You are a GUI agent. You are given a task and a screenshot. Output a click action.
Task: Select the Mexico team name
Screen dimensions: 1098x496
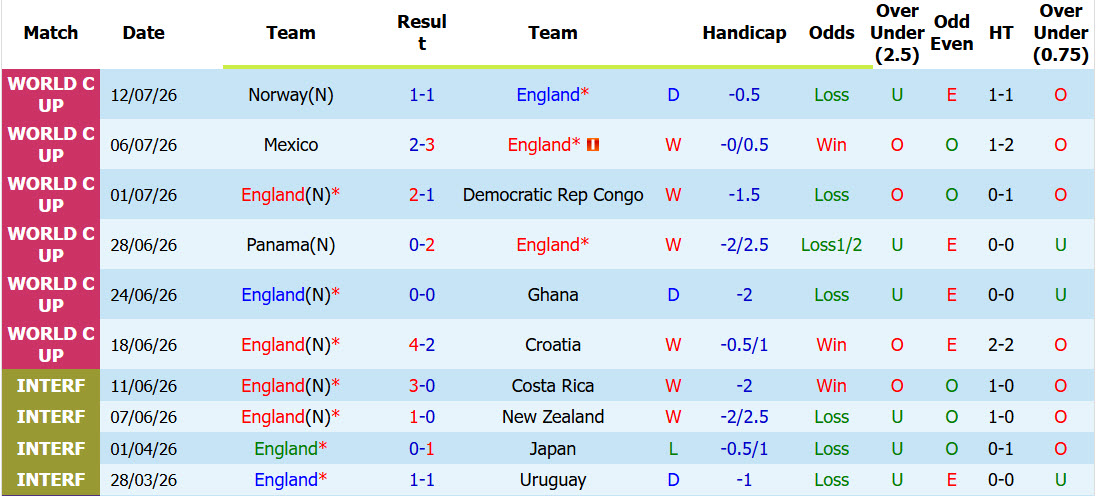point(291,145)
